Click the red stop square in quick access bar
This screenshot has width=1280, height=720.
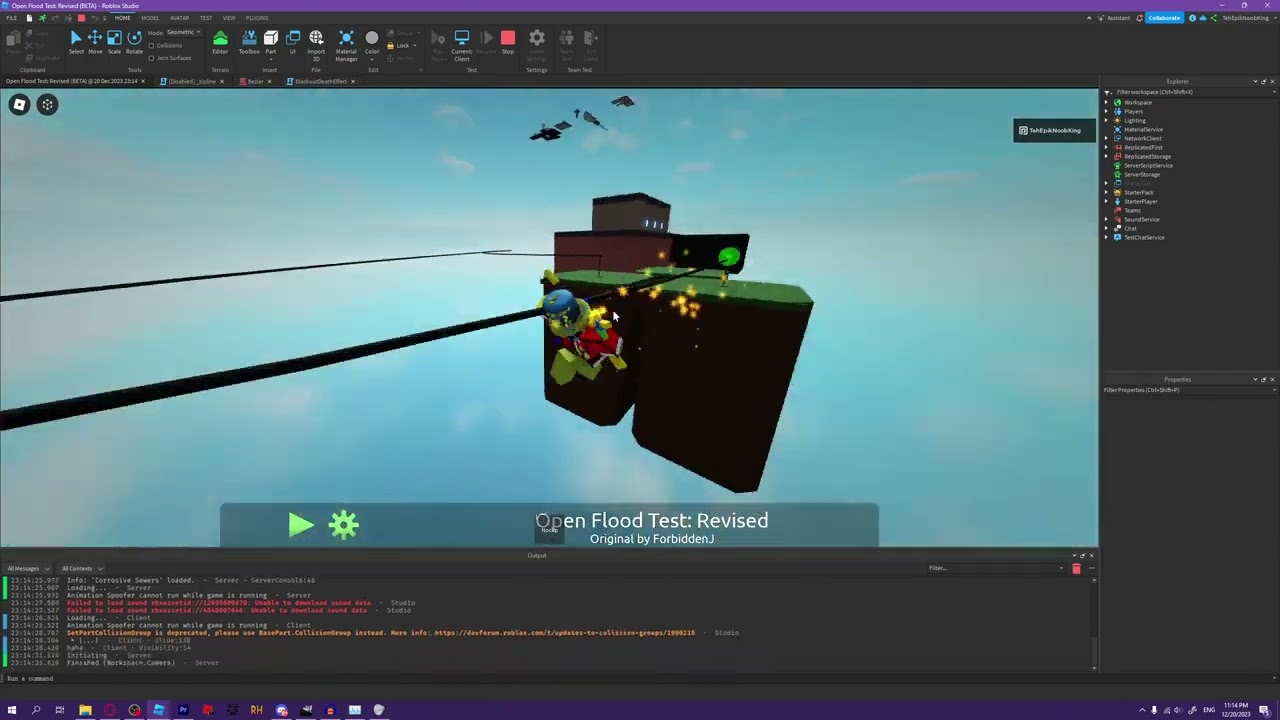[x=81, y=18]
